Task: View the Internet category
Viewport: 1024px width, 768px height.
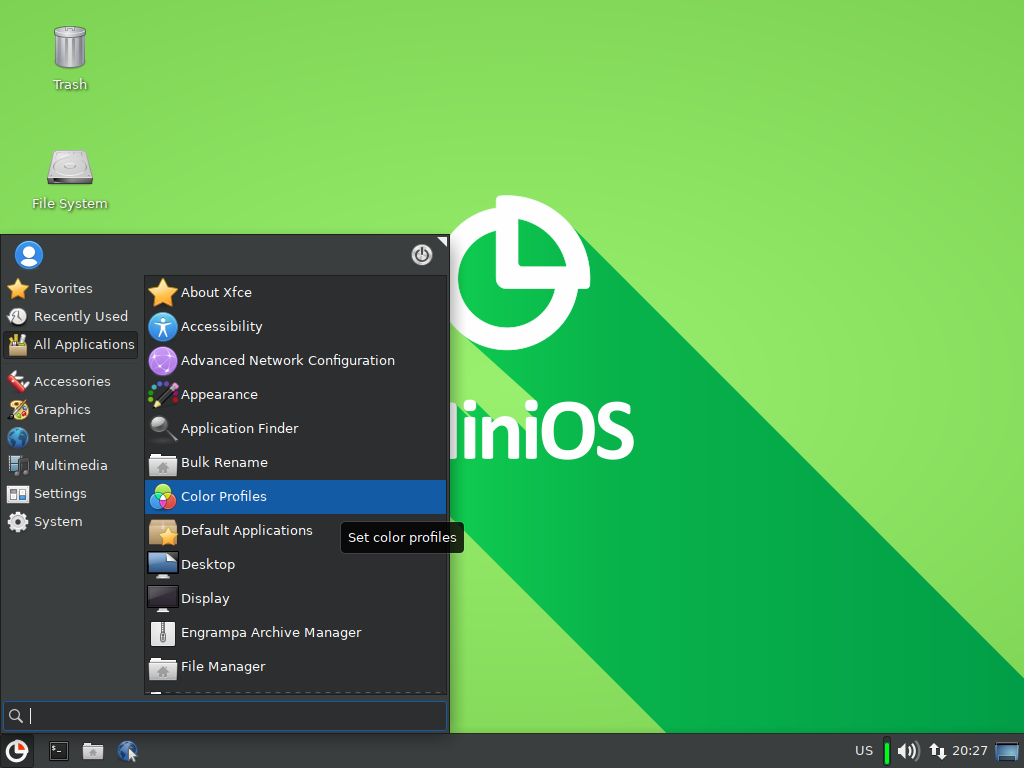Action: pos(71,438)
